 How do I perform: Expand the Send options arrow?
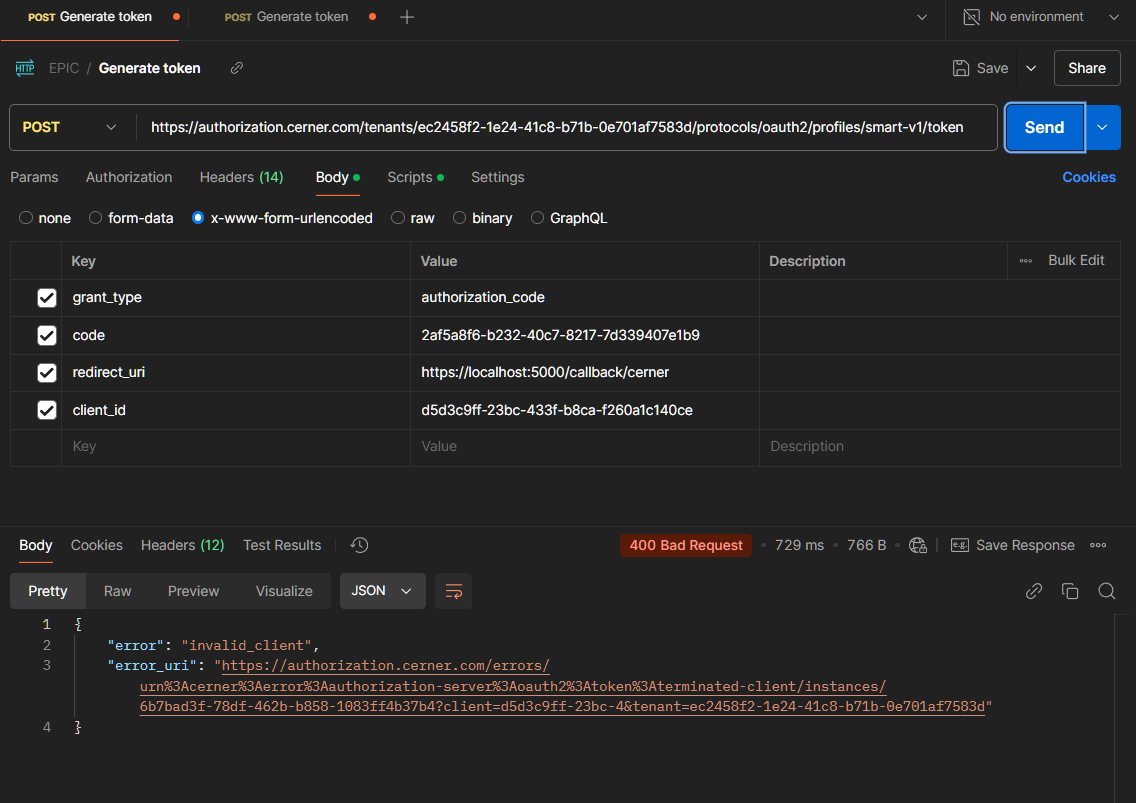1102,128
